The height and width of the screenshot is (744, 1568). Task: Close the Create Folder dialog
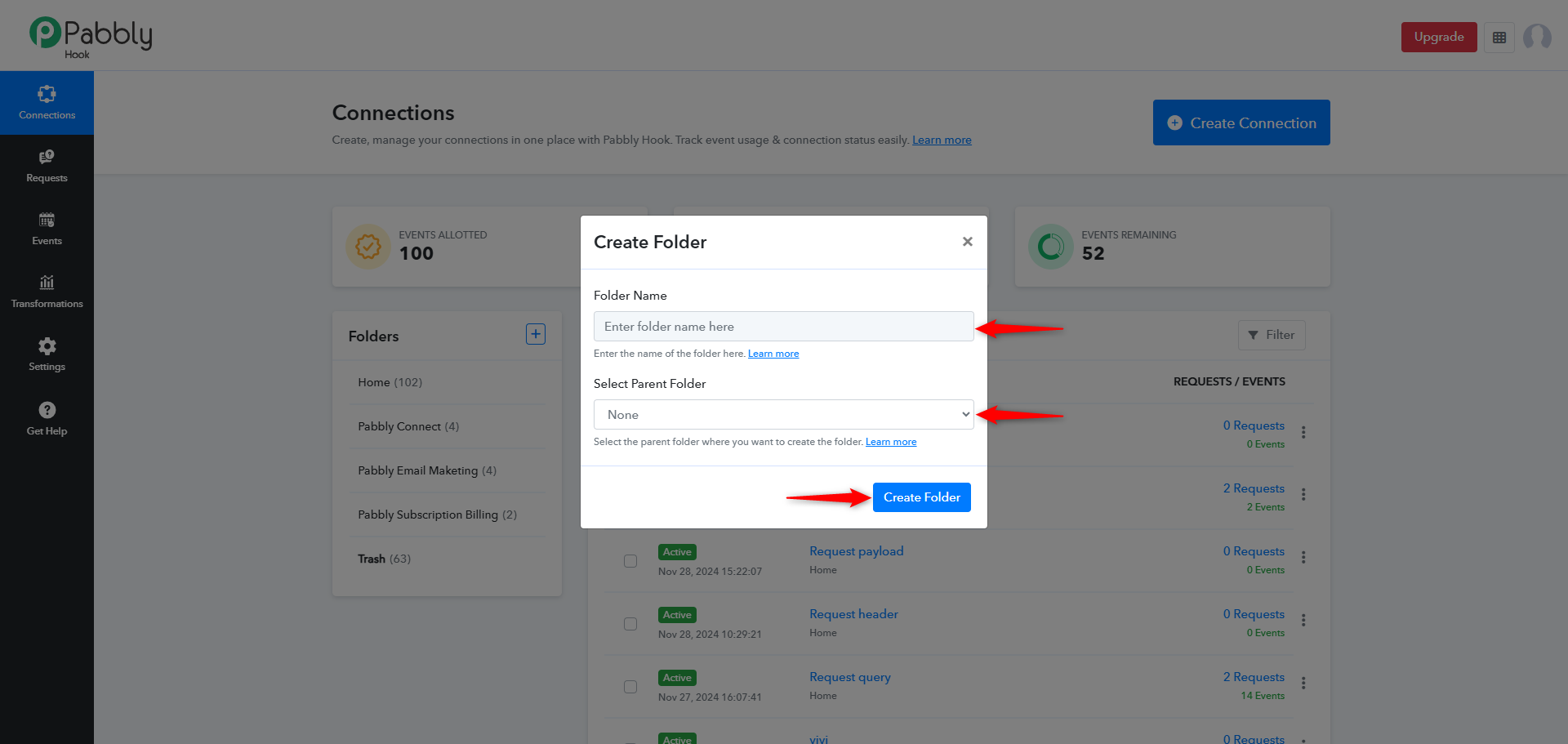(967, 242)
